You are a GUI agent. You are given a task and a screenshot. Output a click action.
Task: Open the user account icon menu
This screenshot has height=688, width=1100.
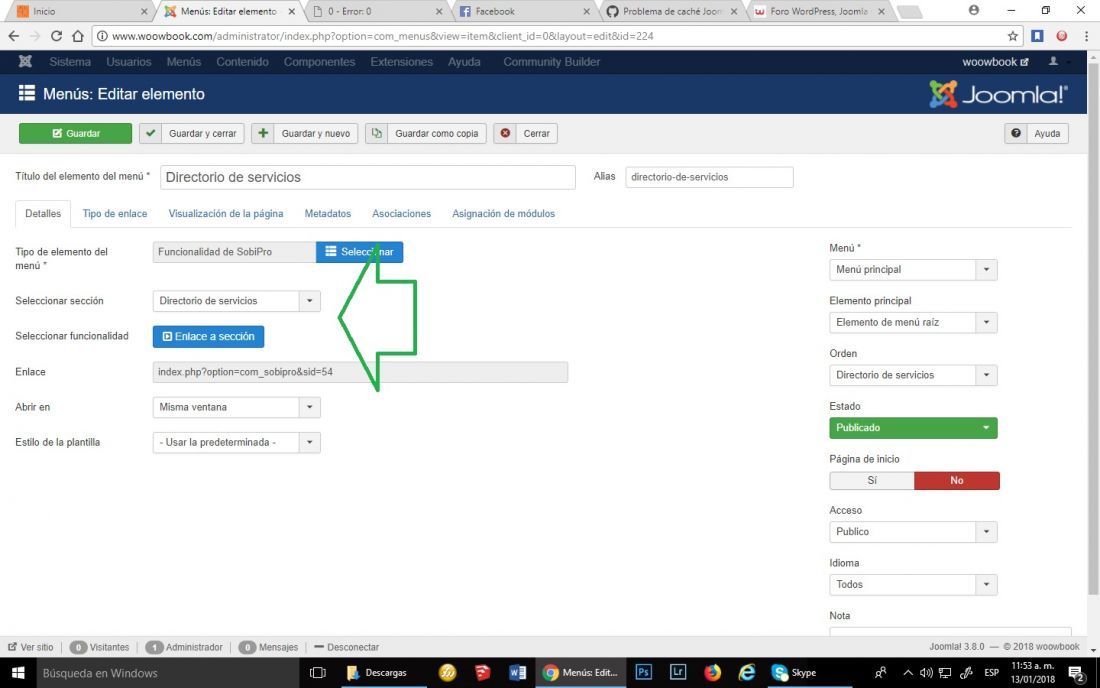(x=1053, y=62)
